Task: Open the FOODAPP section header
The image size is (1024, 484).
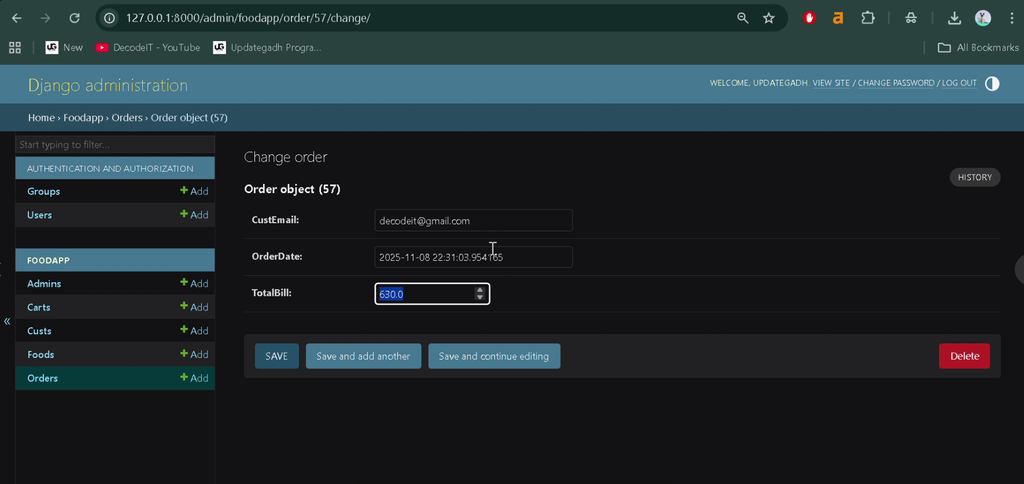Action: click(48, 260)
